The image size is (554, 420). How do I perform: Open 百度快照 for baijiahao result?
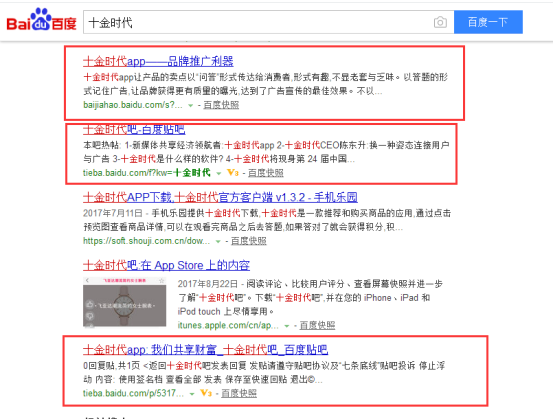point(221,105)
